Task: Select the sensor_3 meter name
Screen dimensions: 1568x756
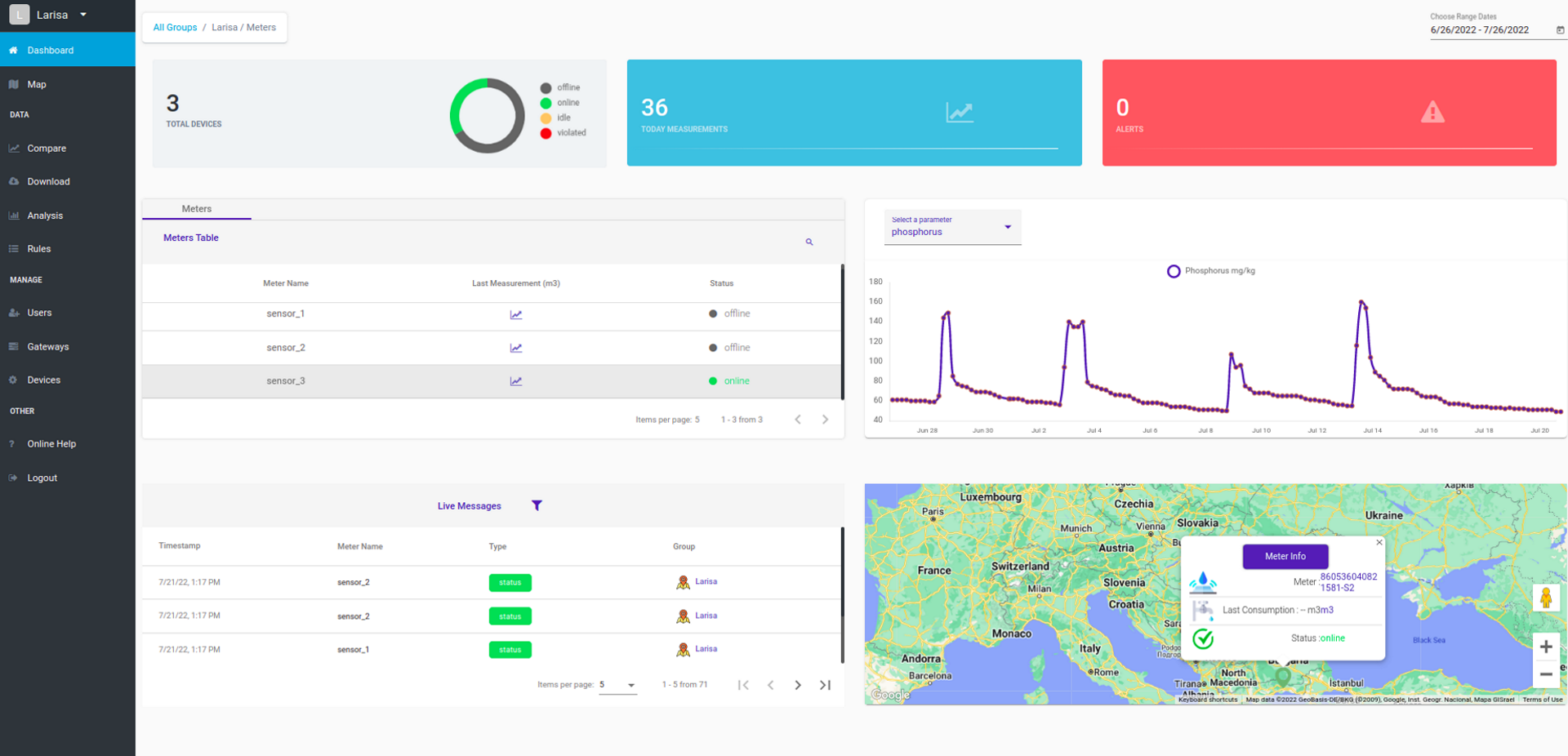Action: tap(286, 381)
